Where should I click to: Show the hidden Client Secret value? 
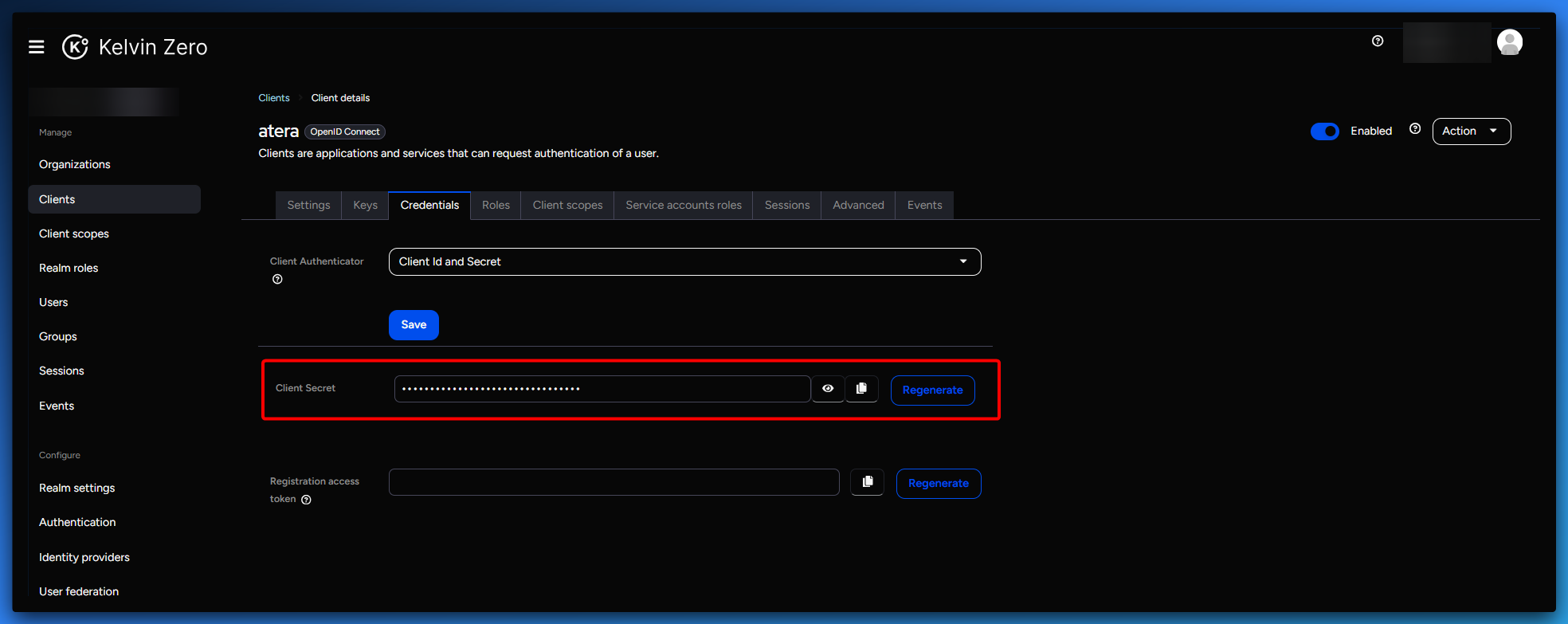point(828,389)
